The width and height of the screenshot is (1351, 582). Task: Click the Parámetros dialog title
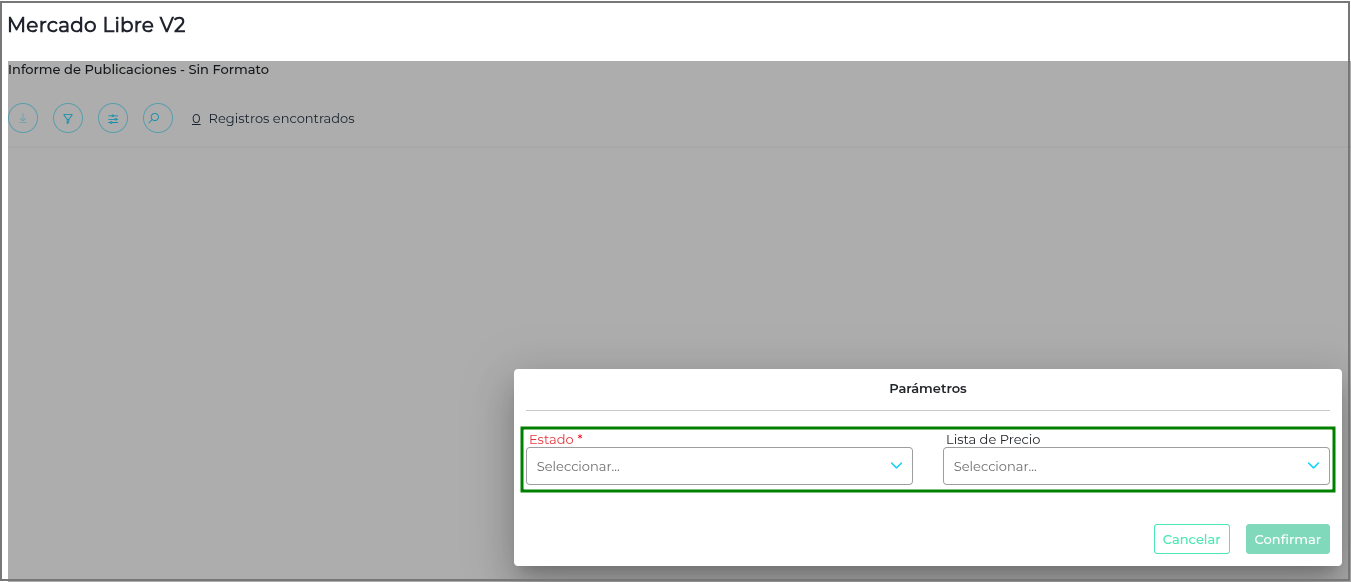pos(928,388)
